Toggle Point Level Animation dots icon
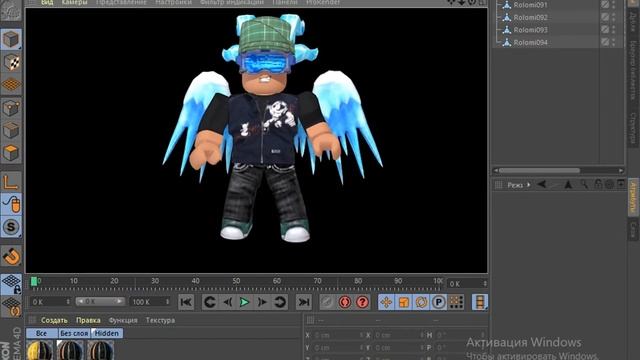 click(456, 302)
